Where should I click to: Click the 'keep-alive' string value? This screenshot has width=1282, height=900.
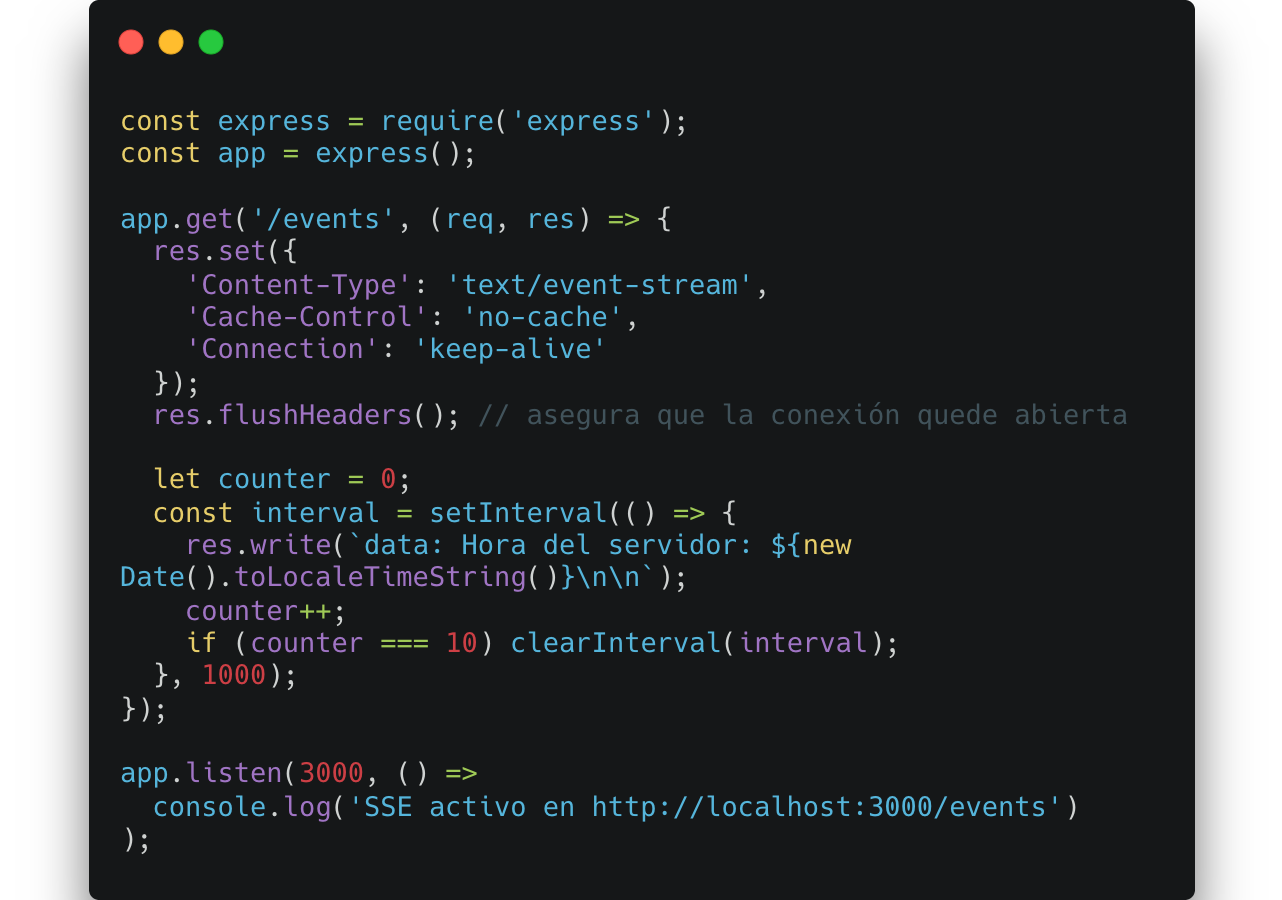pyautogui.click(x=510, y=349)
